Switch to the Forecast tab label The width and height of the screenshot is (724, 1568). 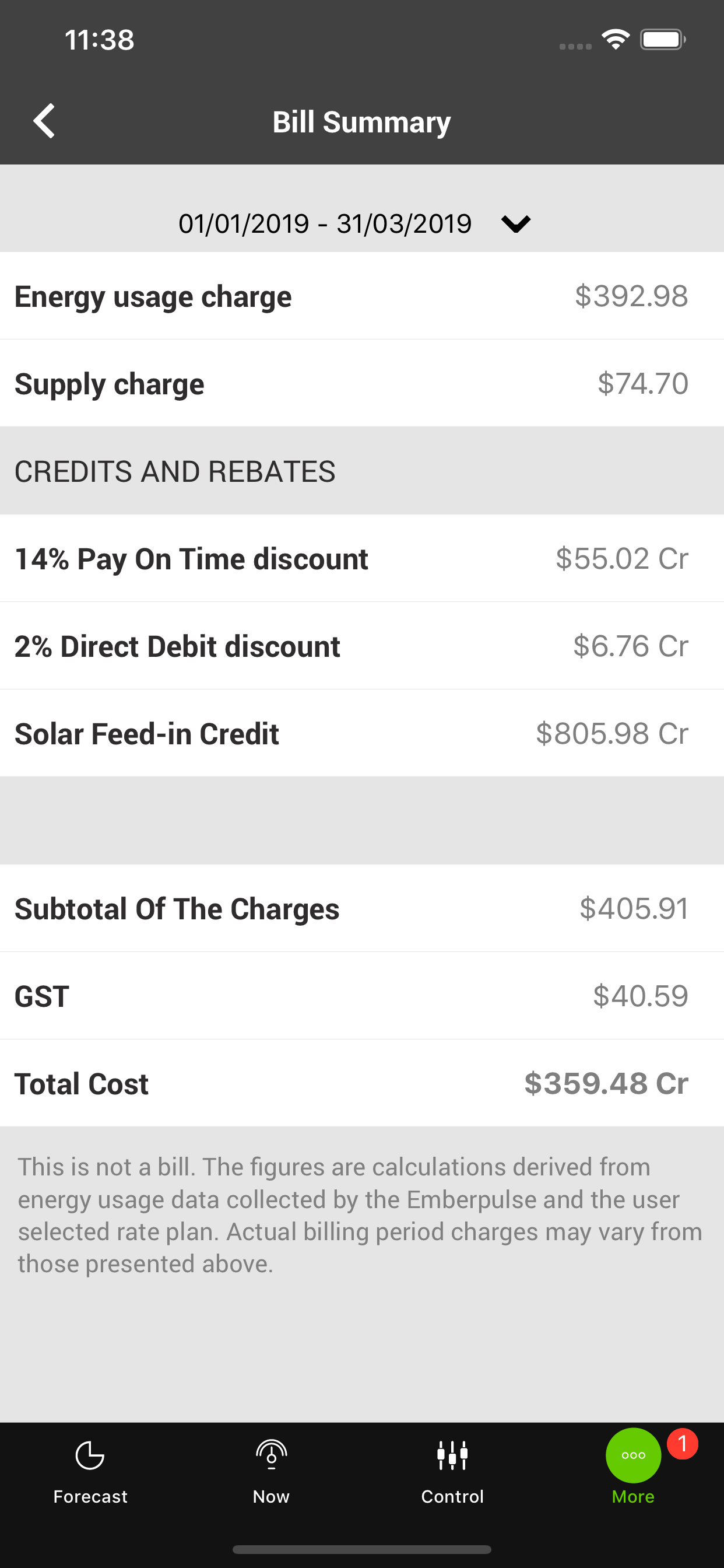(x=90, y=1496)
